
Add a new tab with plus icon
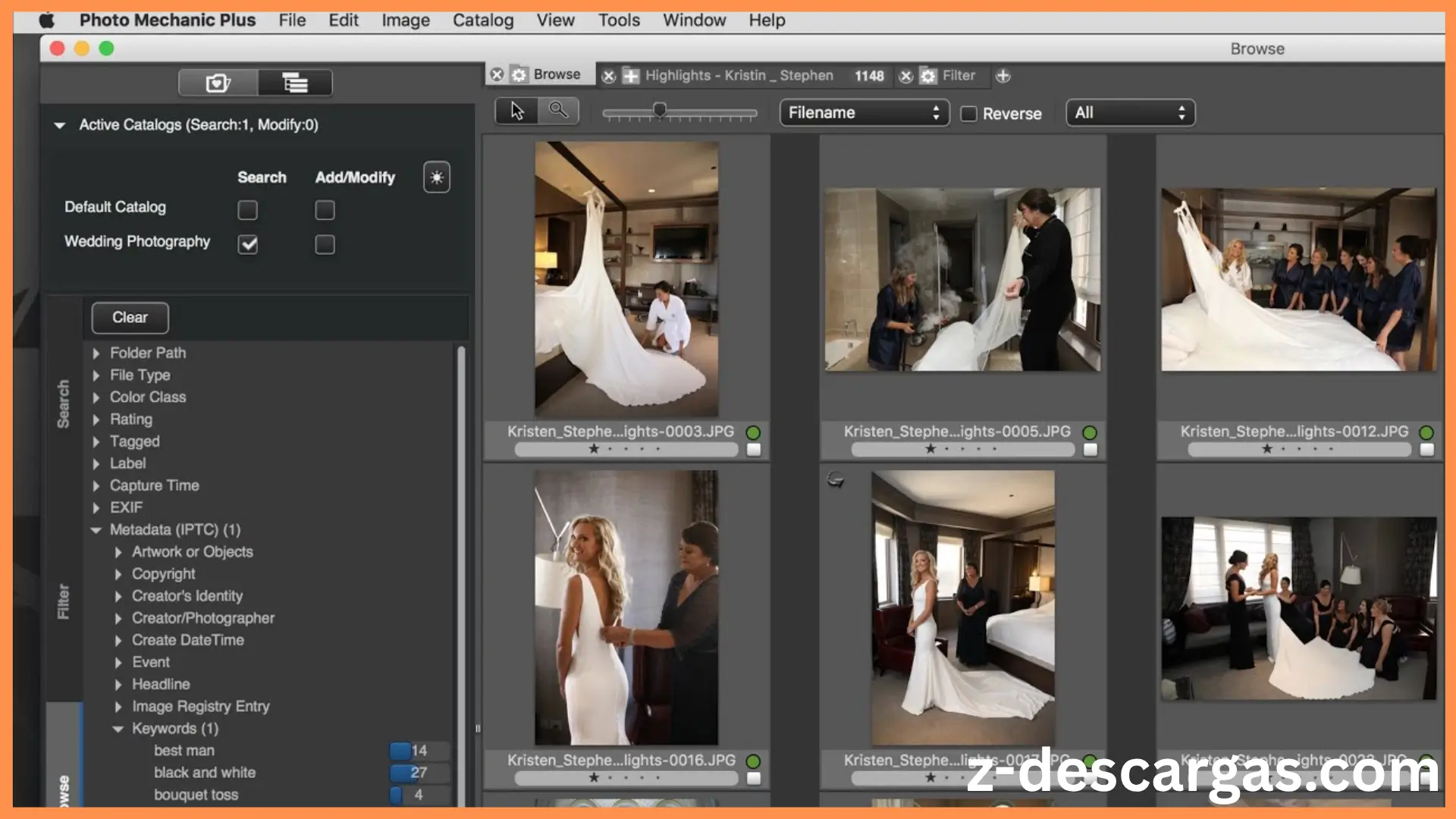point(1003,76)
